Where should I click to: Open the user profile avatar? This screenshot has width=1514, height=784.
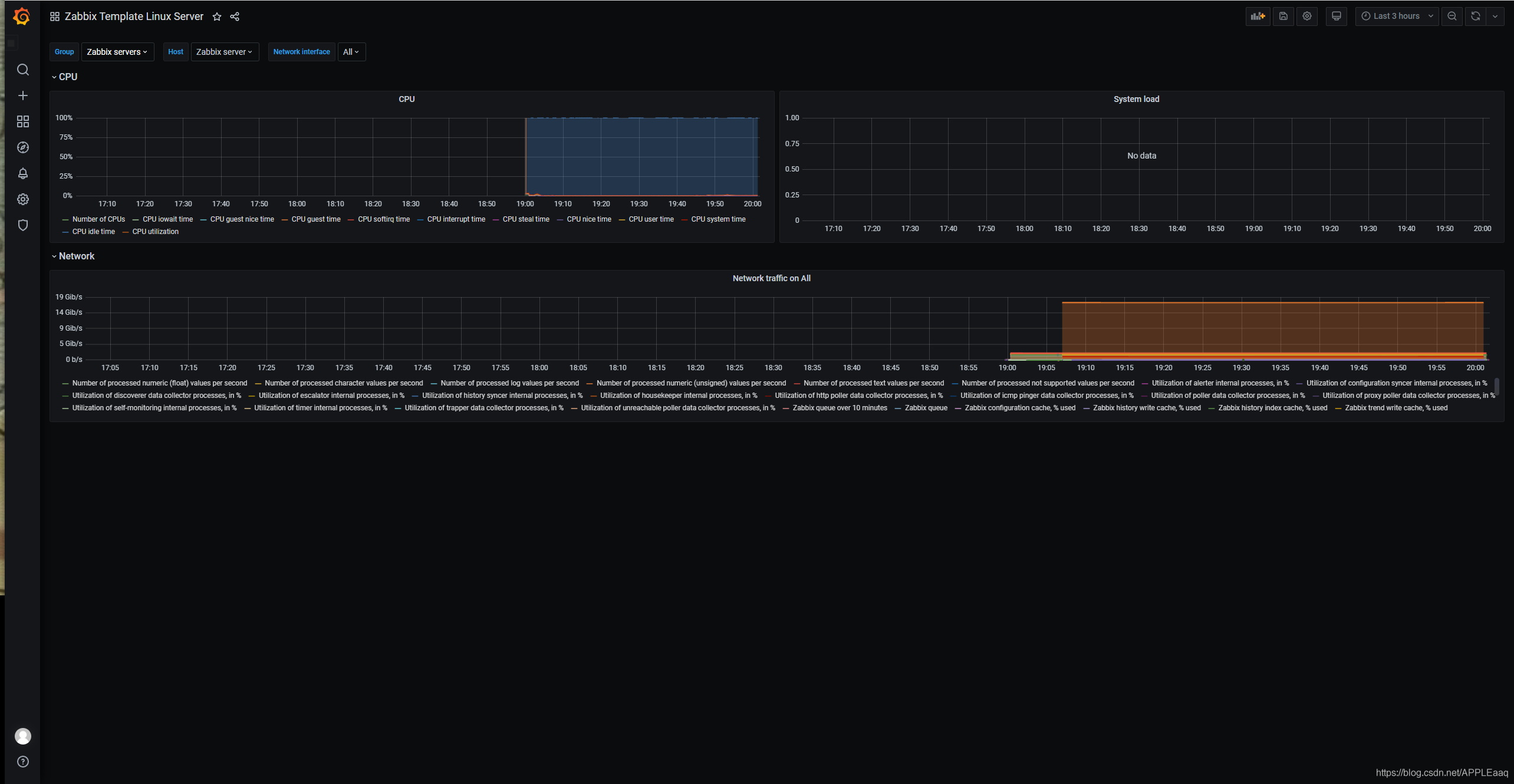click(x=23, y=736)
